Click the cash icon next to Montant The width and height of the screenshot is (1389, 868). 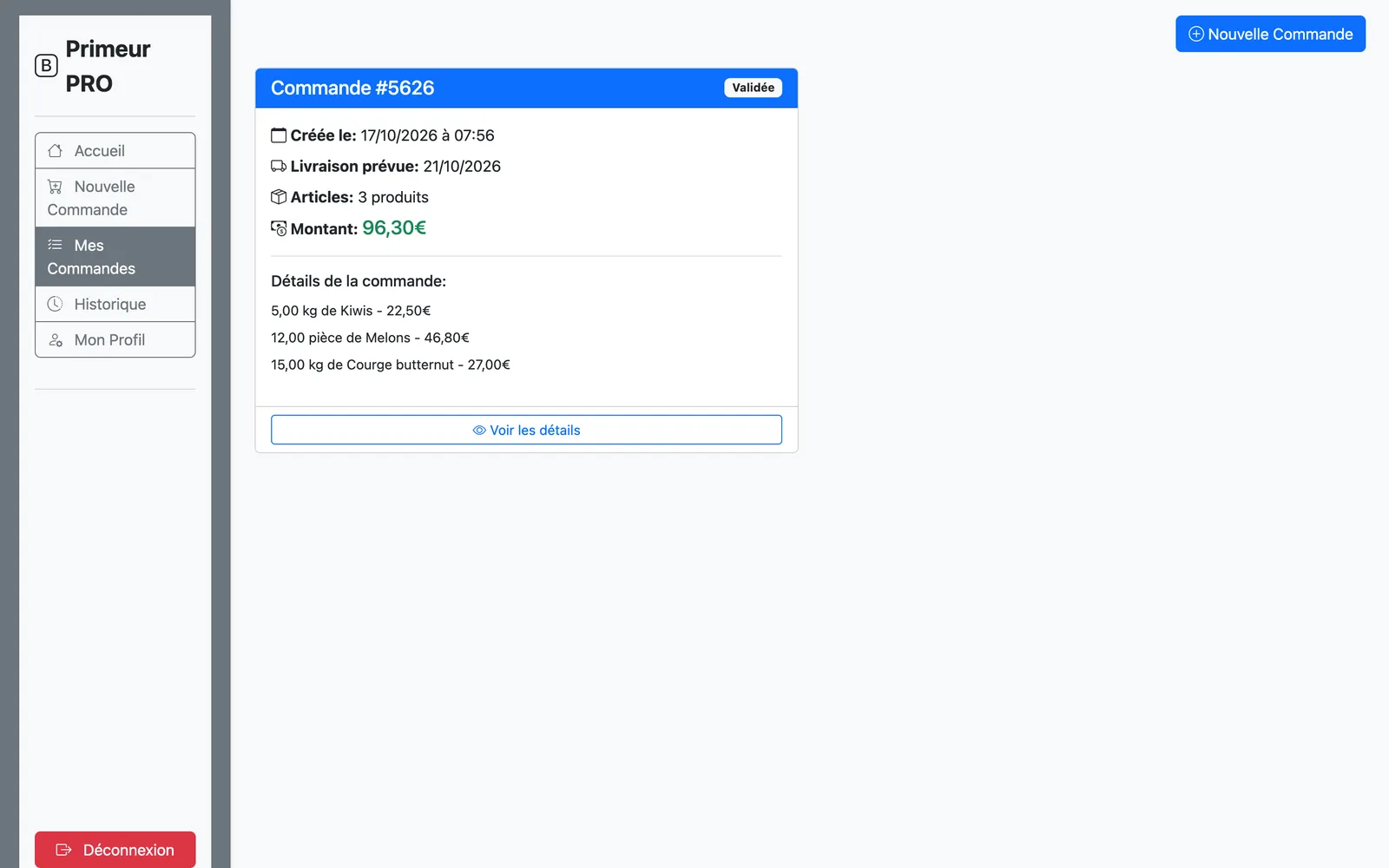(x=279, y=228)
